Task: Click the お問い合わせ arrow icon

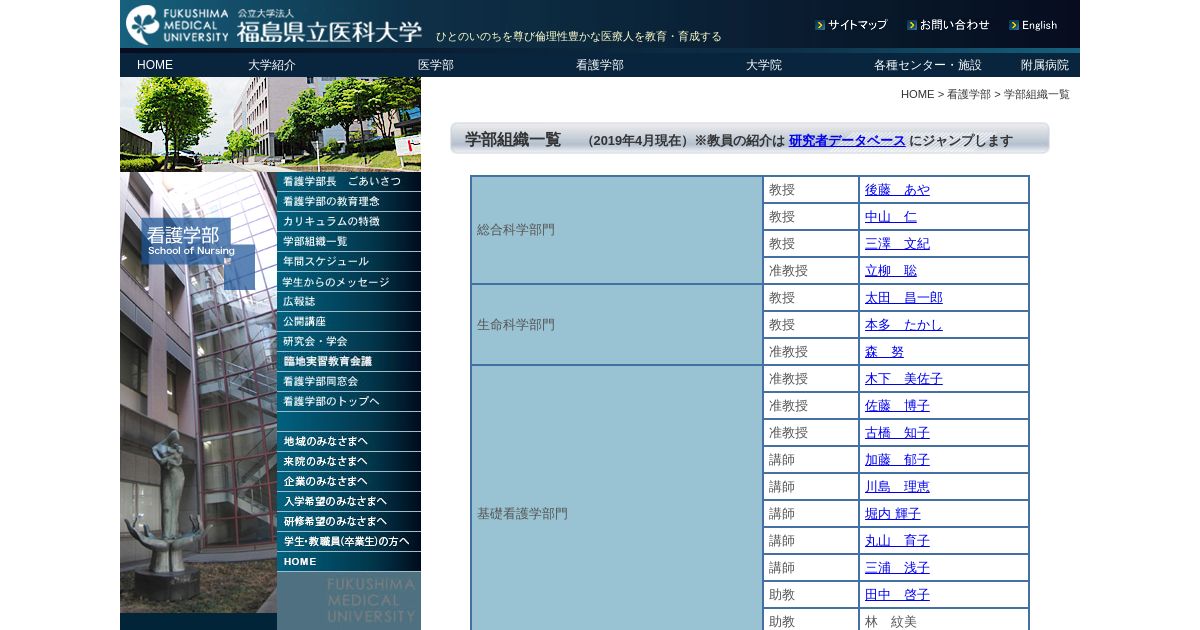Action: 912,25
